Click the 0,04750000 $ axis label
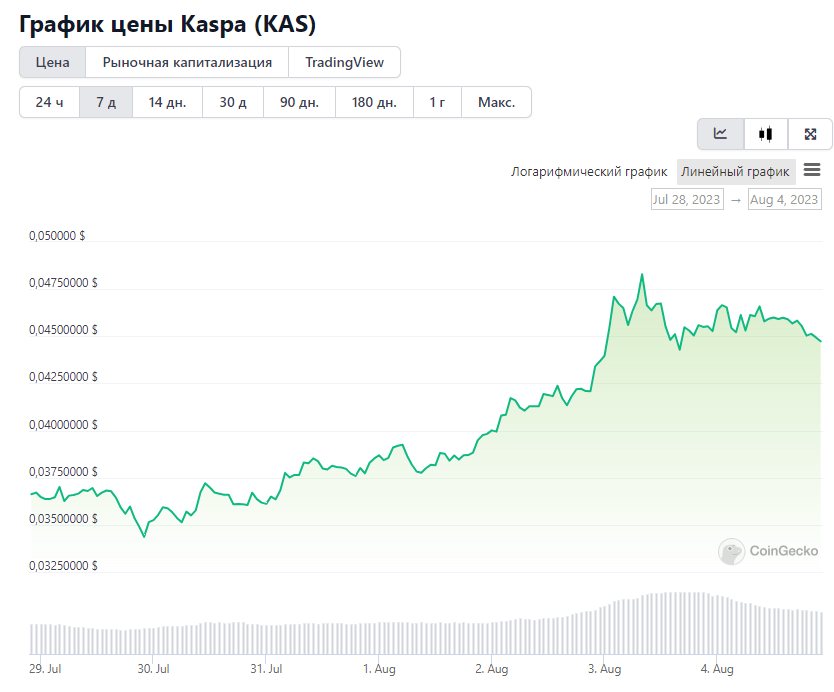Image resolution: width=834 pixels, height=692 pixels. (x=63, y=283)
